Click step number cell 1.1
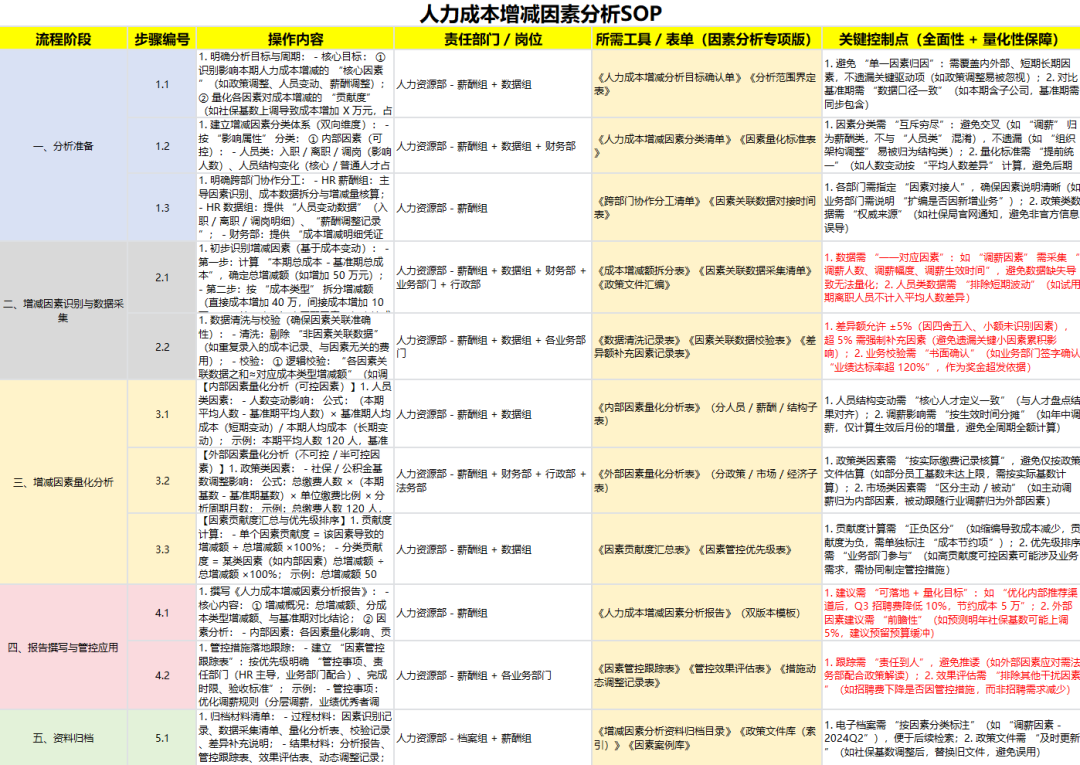Image resolution: width=1080 pixels, height=765 pixels. (162, 84)
